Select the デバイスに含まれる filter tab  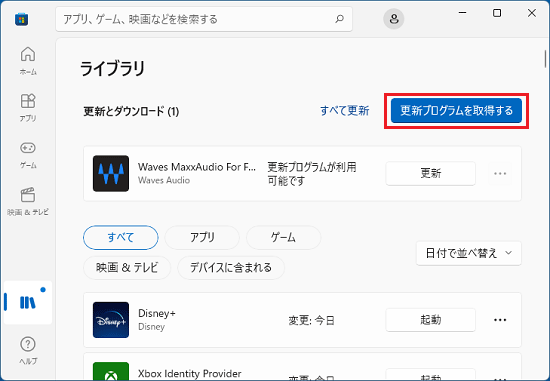[231, 268]
